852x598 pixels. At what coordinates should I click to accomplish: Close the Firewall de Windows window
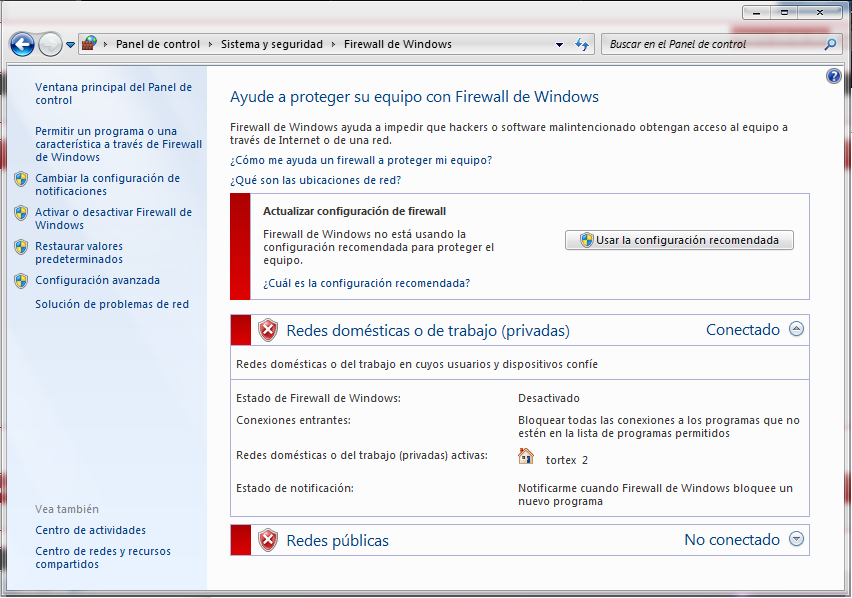820,12
